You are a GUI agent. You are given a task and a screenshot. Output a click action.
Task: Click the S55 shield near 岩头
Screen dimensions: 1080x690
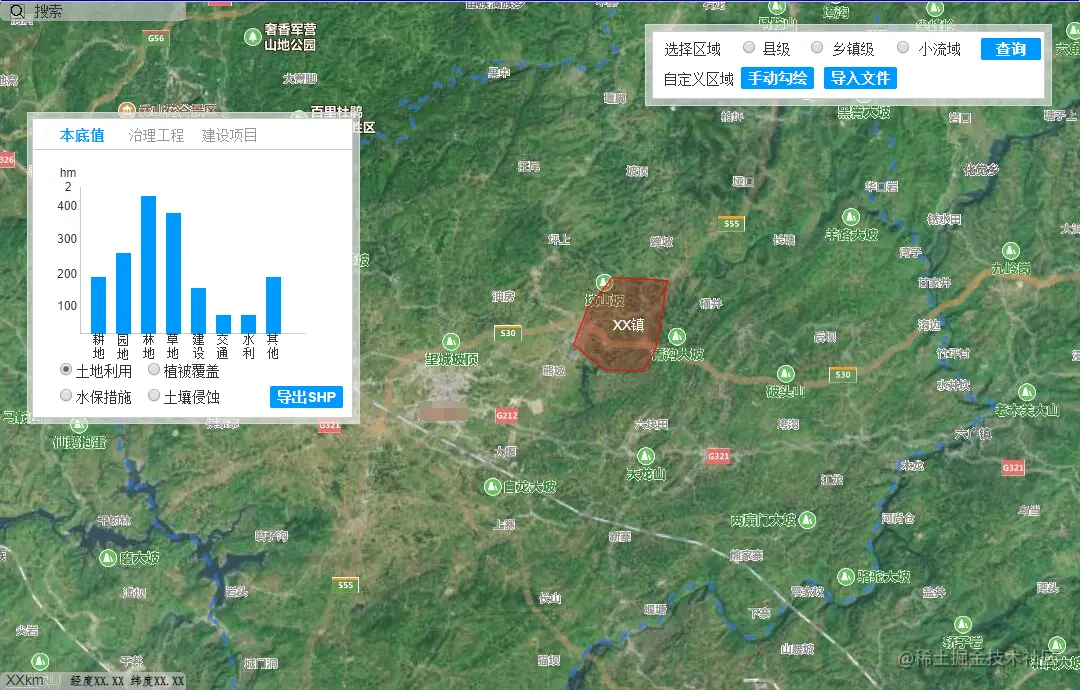pyautogui.click(x=345, y=585)
